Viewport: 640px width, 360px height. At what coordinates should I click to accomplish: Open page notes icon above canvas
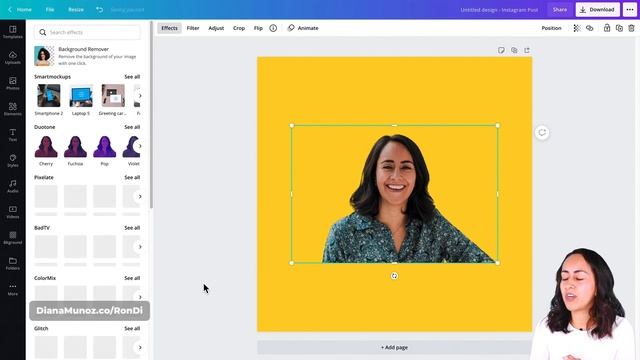pyautogui.click(x=501, y=50)
